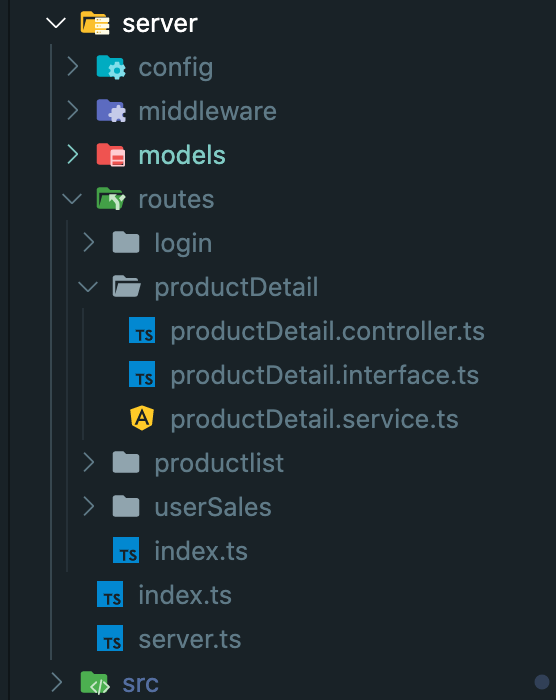Select the middleware folder label
This screenshot has width=556, height=700.
pyautogui.click(x=208, y=111)
